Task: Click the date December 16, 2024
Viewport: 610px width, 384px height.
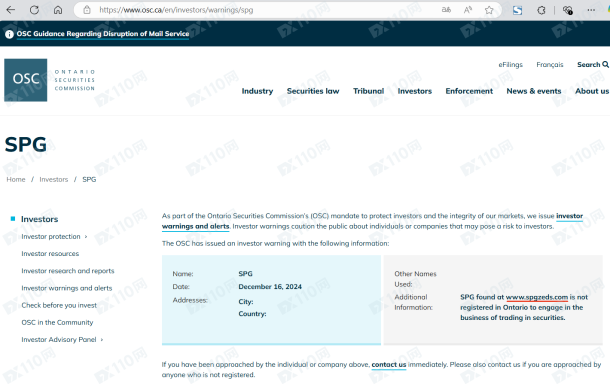Action: tap(270, 287)
